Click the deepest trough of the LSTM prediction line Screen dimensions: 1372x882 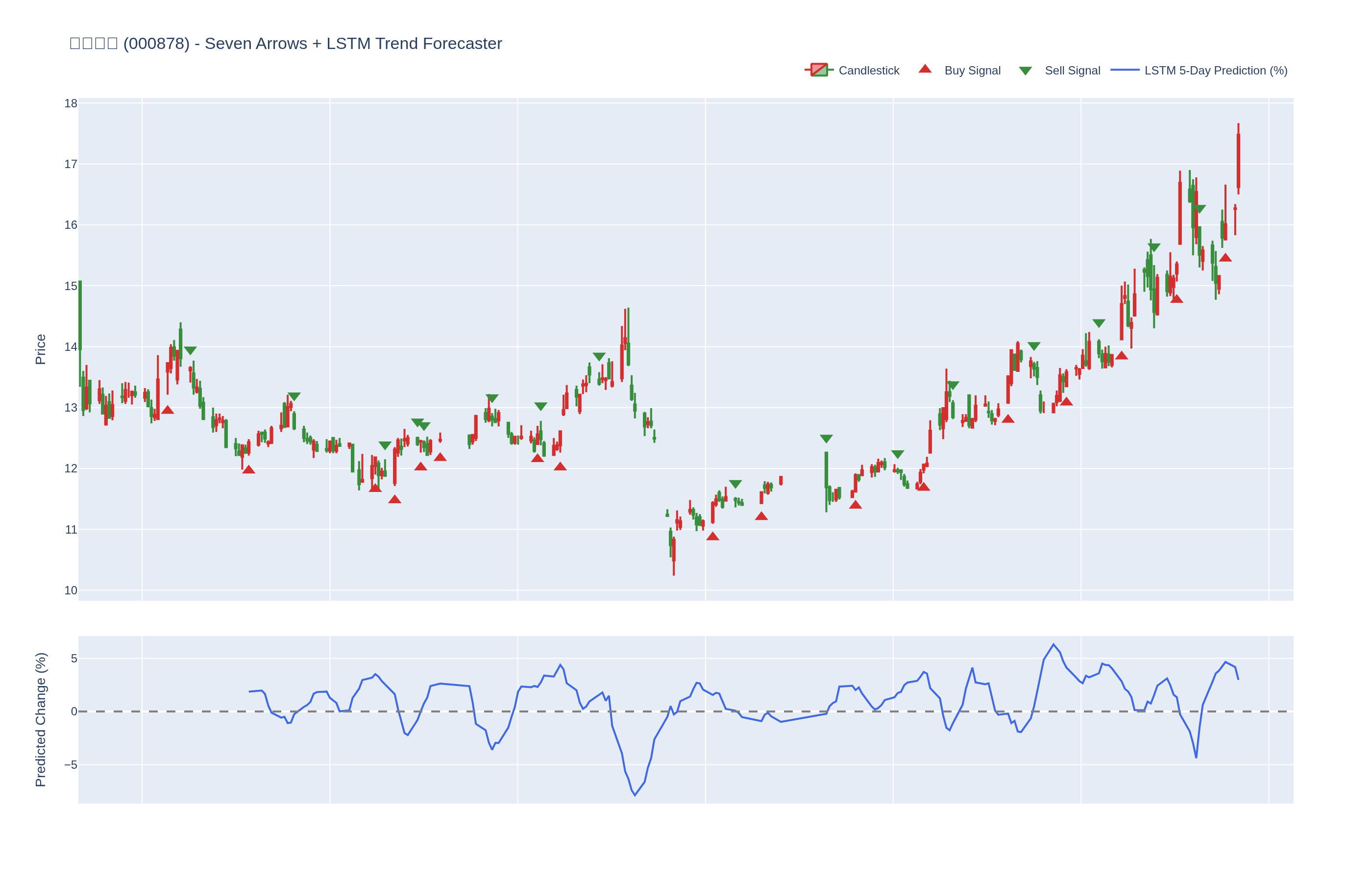tap(635, 795)
